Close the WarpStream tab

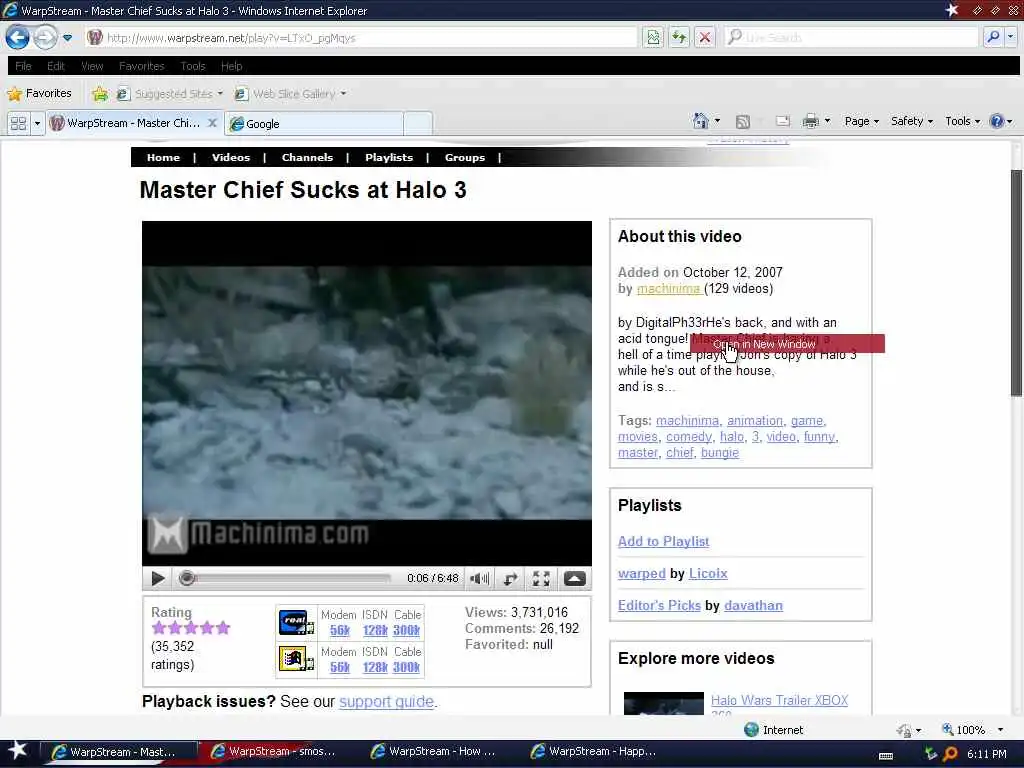pyautogui.click(x=212, y=123)
